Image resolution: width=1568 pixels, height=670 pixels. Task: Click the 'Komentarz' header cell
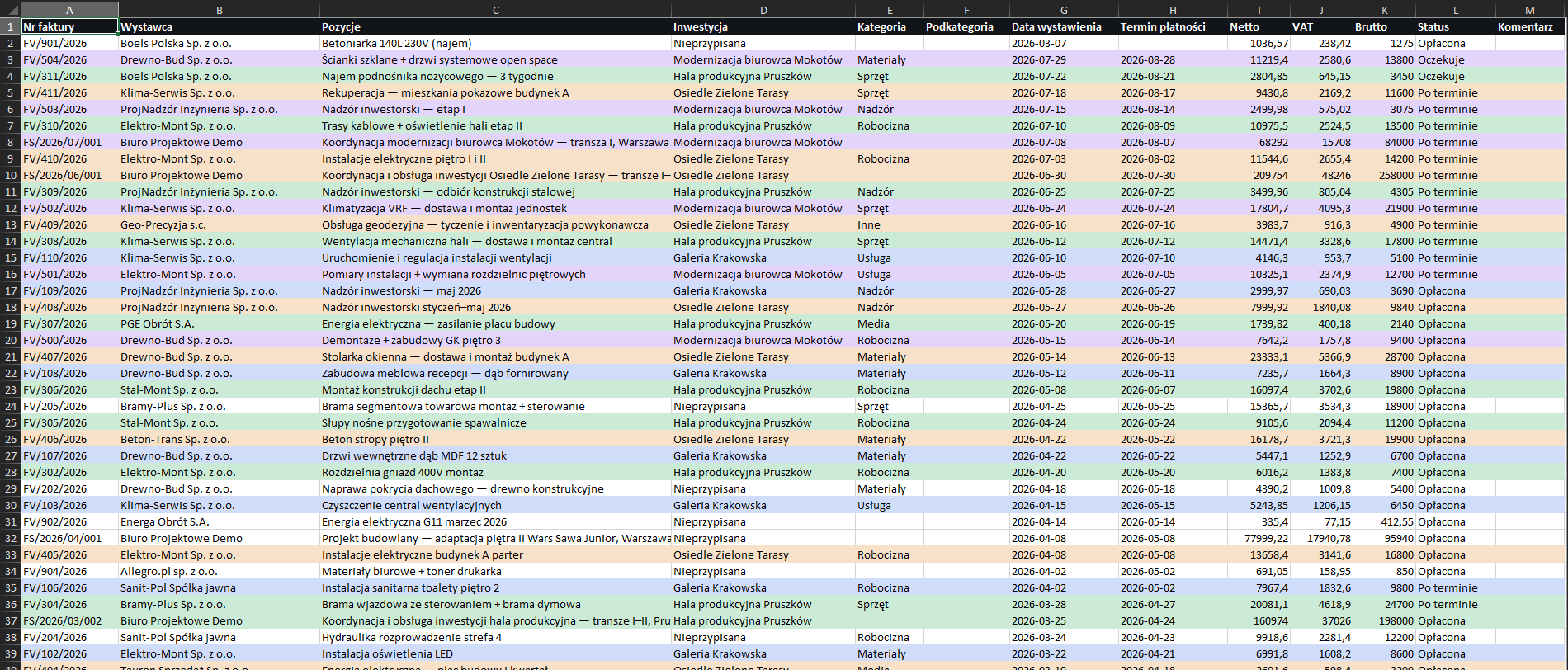(x=1530, y=26)
